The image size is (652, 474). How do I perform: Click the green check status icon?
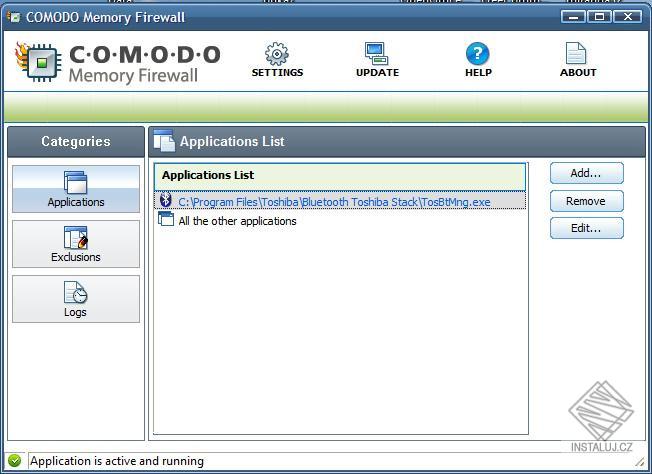pyautogui.click(x=15, y=460)
